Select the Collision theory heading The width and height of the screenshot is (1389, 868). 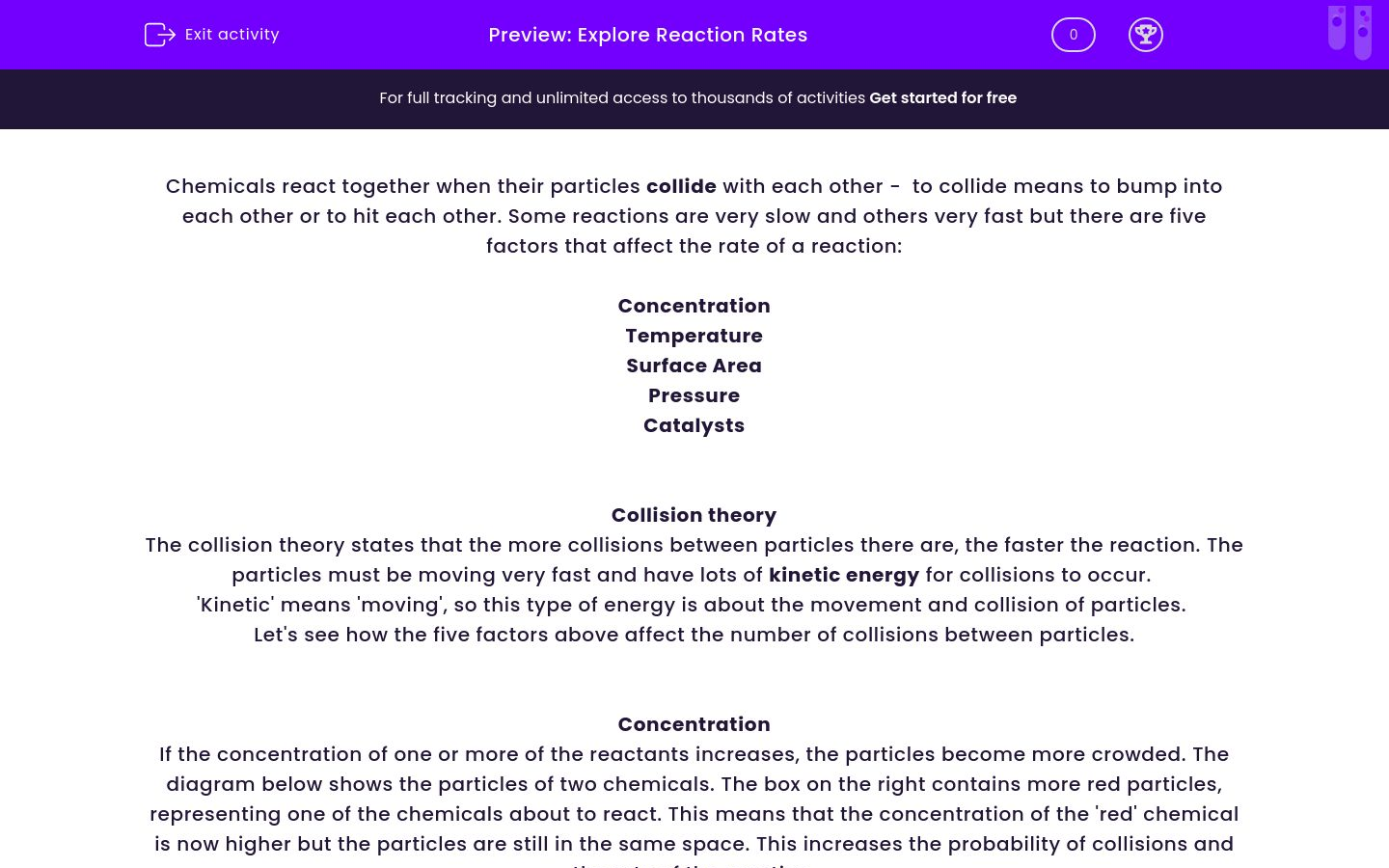pyautogui.click(x=694, y=515)
